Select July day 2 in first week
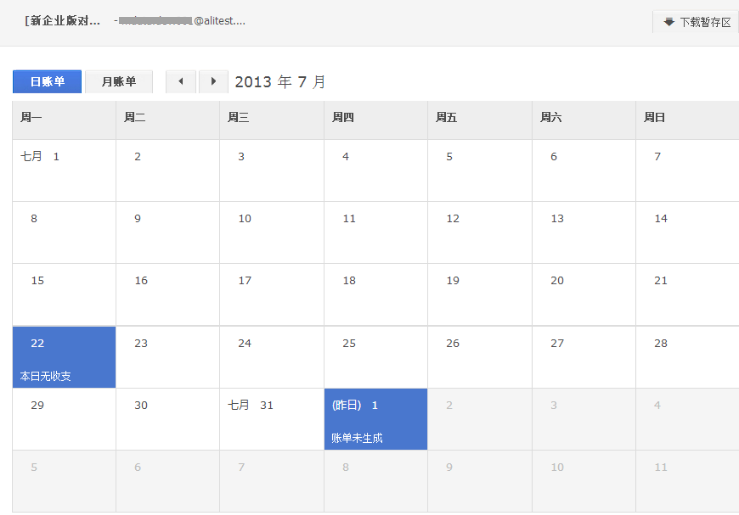The image size is (739, 515). 168,171
